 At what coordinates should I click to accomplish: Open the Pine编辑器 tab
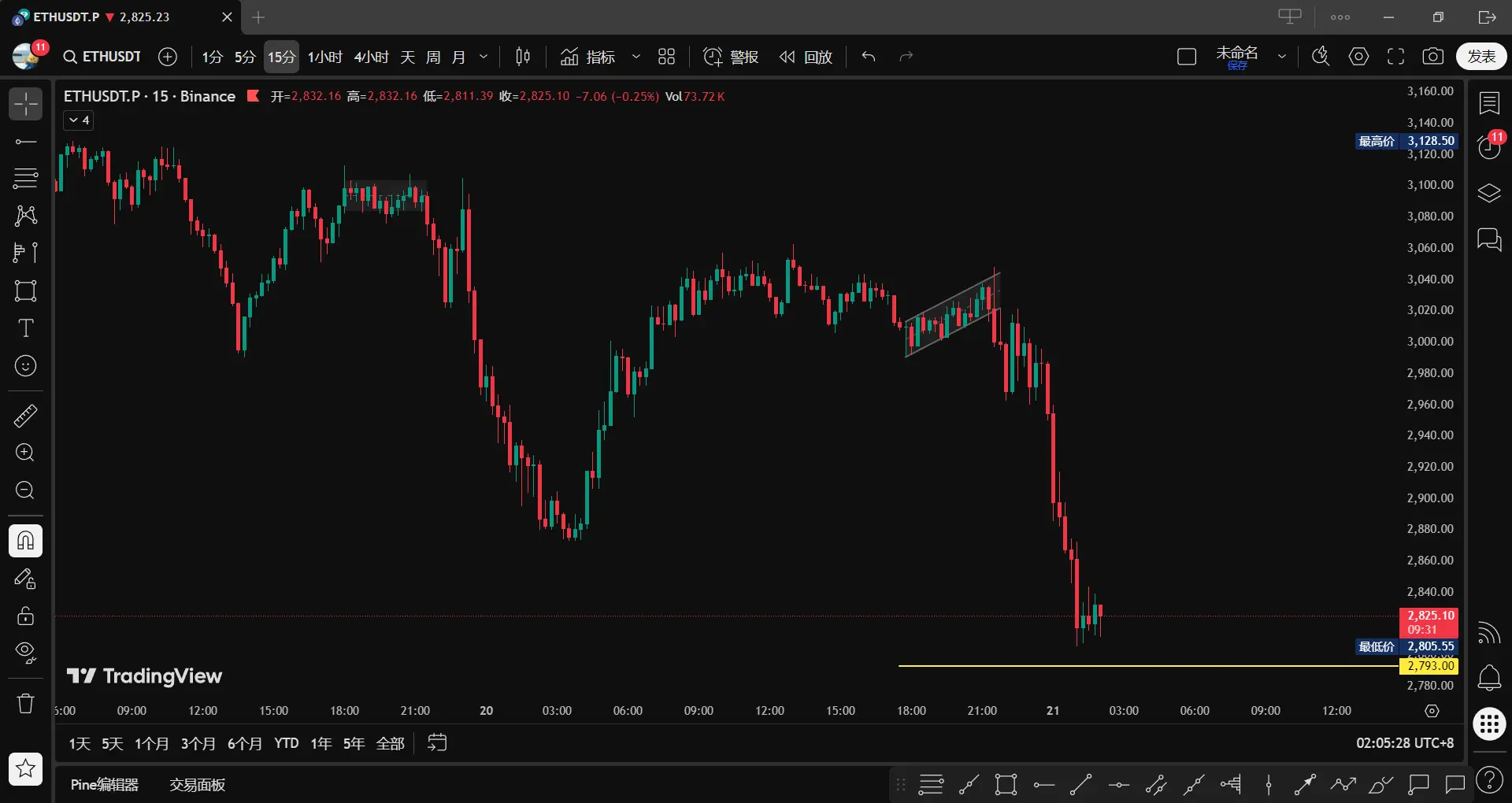[x=105, y=785]
